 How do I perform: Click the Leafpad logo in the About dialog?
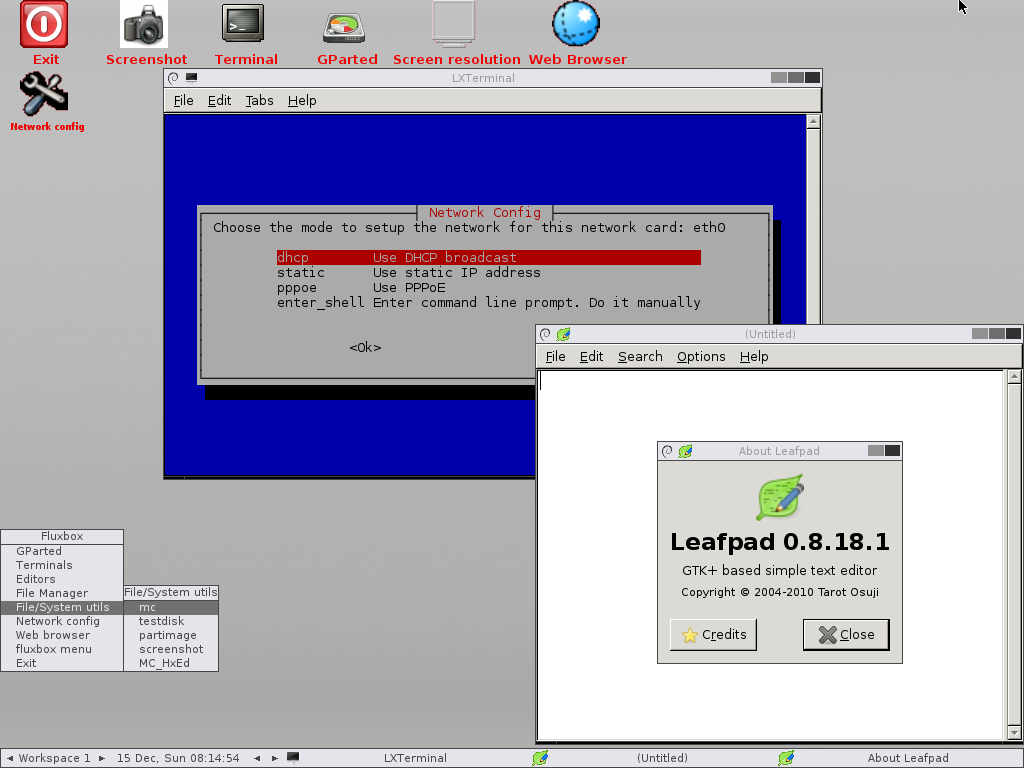780,498
